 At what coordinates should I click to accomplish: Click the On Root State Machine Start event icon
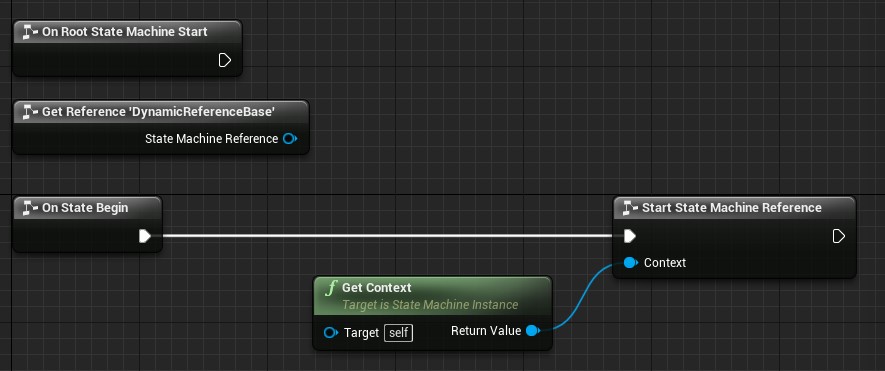click(30, 32)
